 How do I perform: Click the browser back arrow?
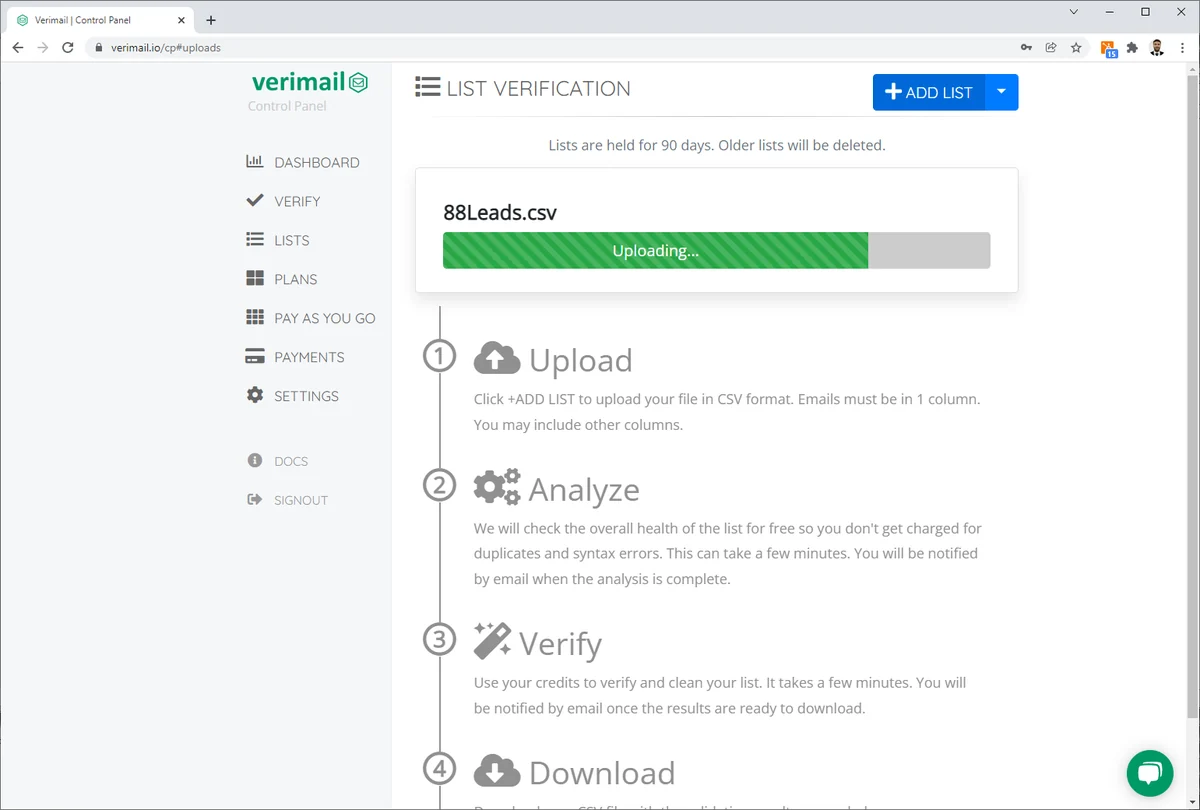[x=18, y=47]
